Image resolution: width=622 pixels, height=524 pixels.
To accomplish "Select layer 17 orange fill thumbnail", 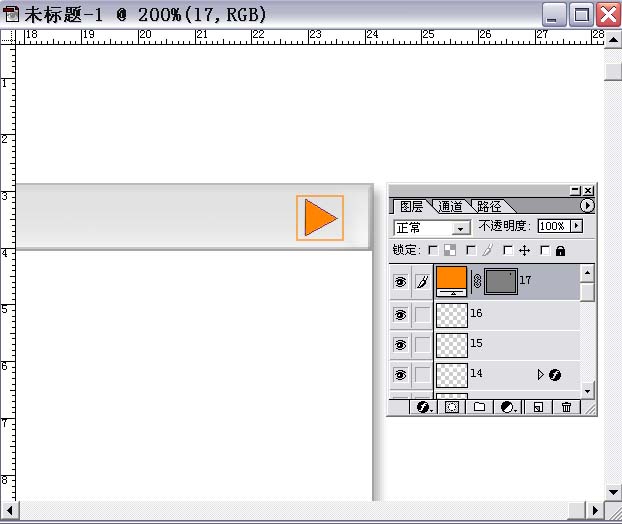I will pos(451,281).
